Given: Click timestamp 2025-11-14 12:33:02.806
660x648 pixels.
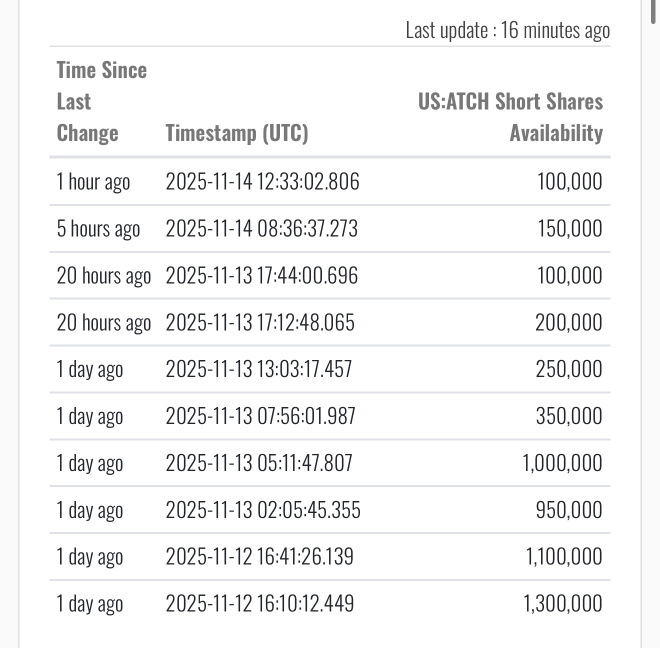Looking at the screenshot, I should pos(262,182).
